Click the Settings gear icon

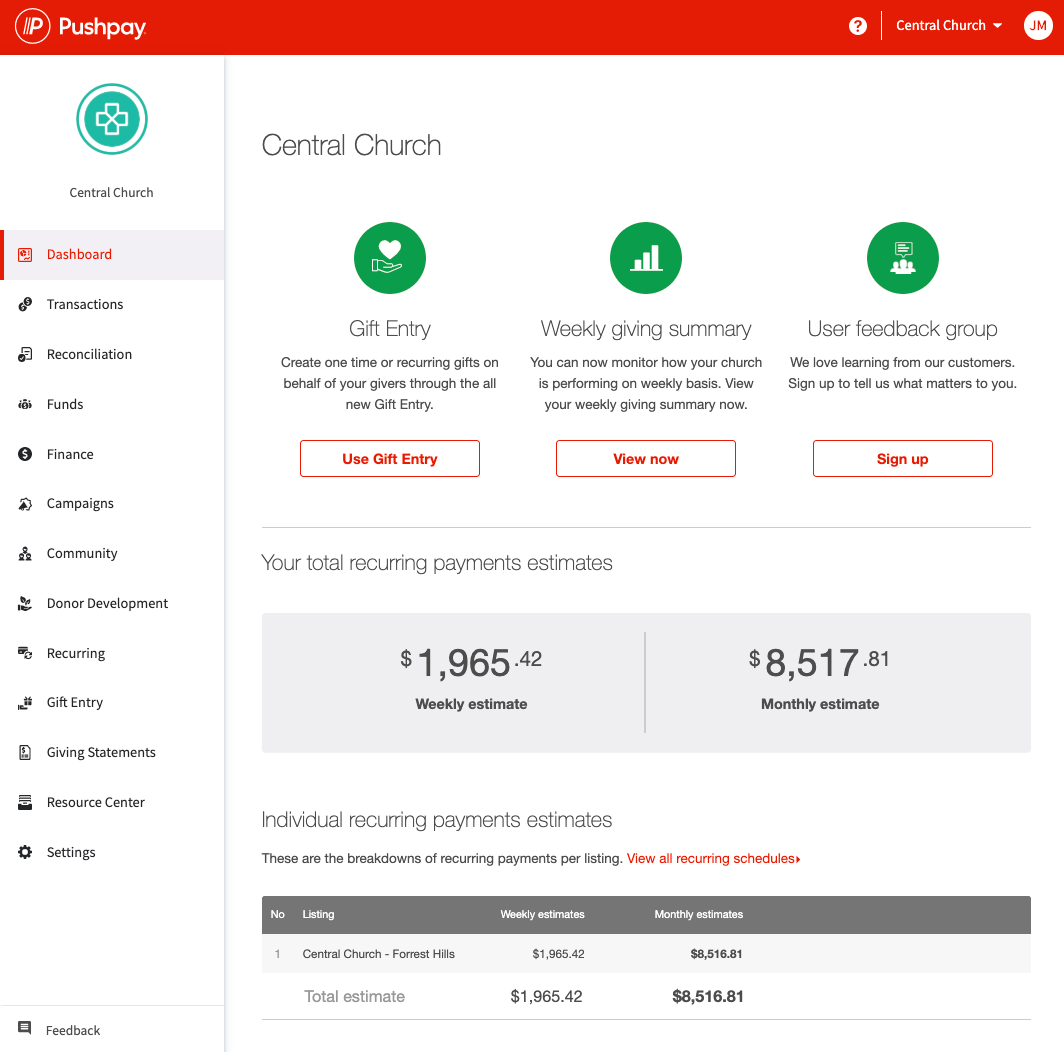click(24, 852)
